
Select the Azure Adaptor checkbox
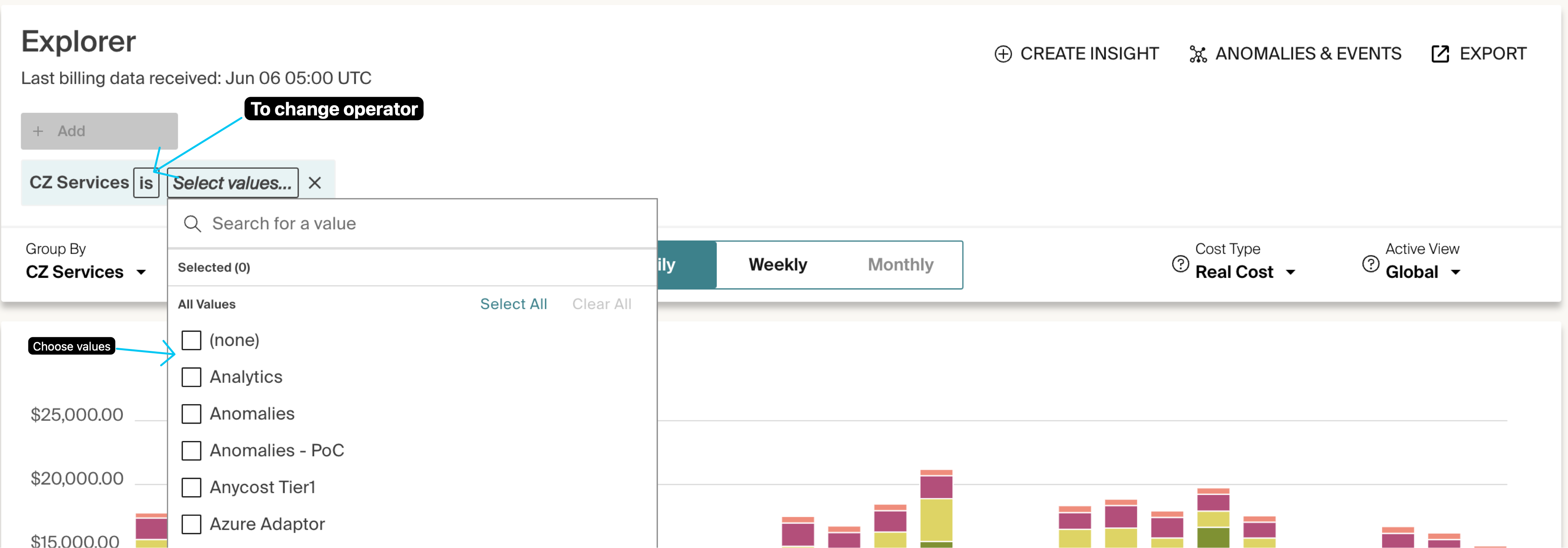191,524
